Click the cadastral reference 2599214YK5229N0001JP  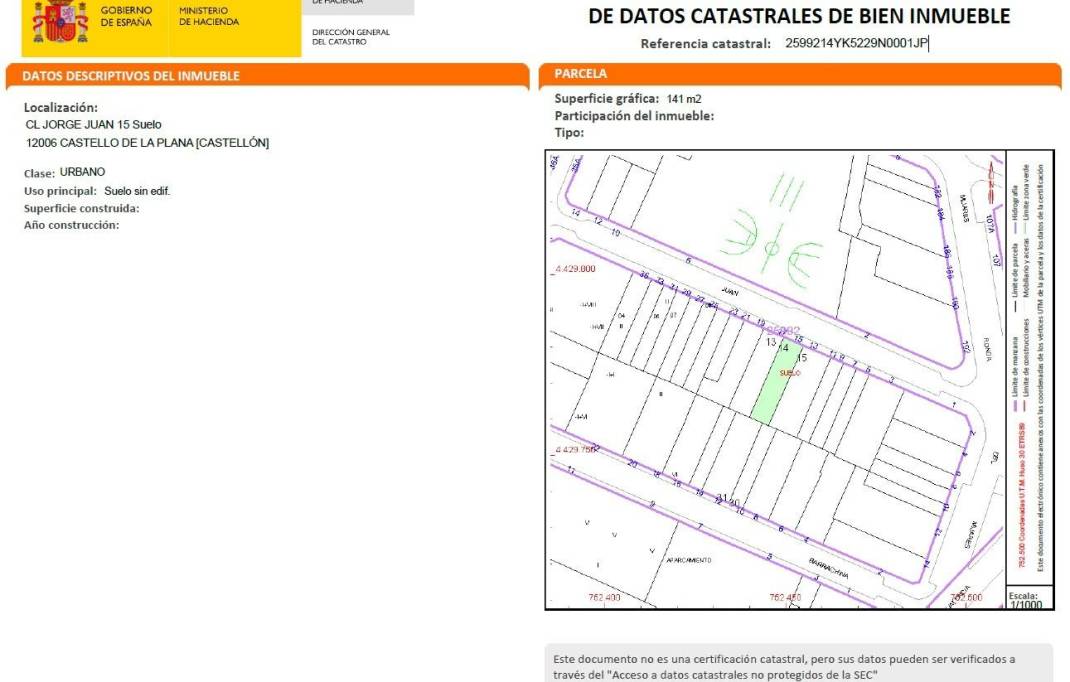tap(856, 43)
